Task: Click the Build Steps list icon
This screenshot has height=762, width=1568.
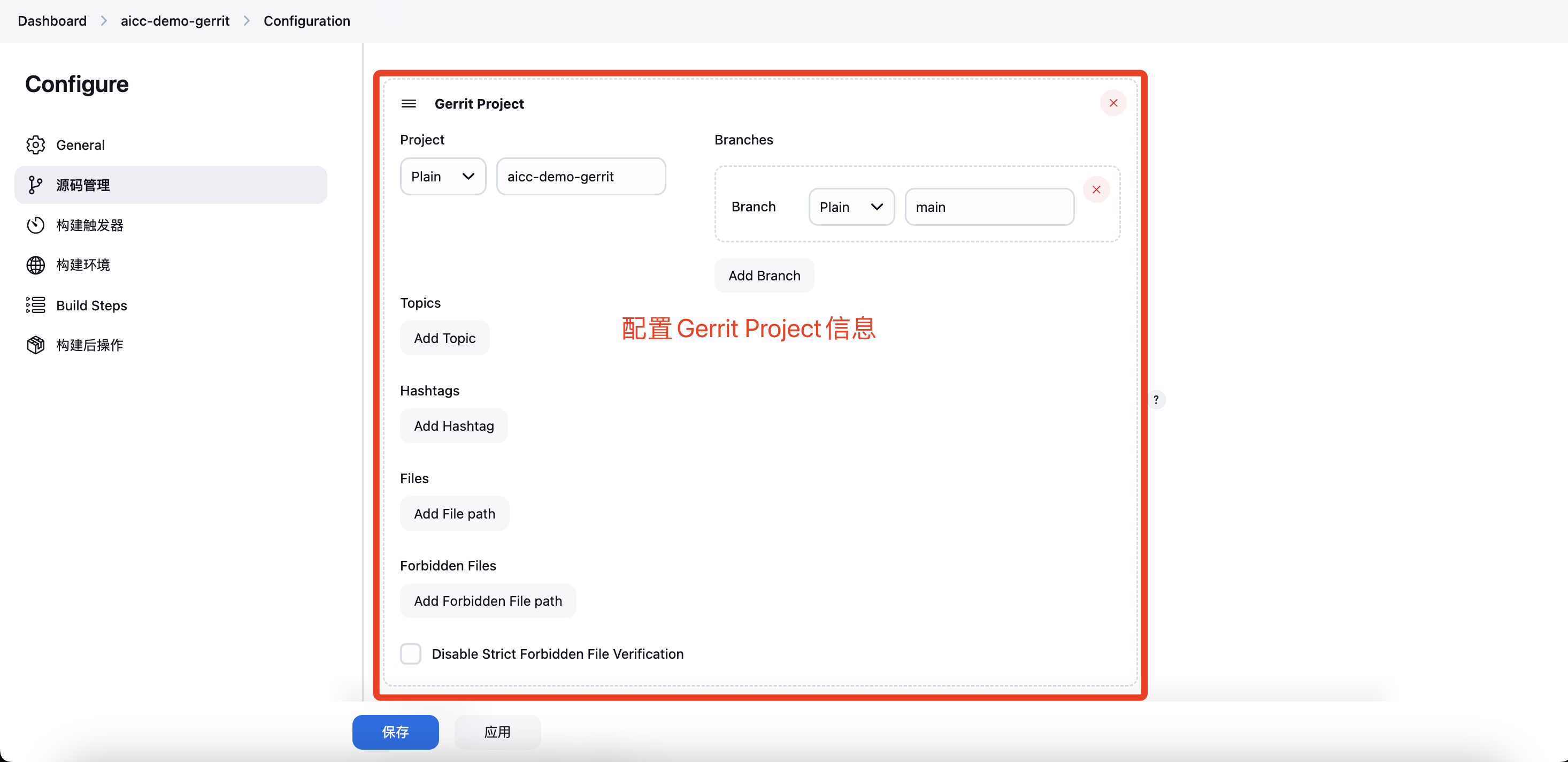Action: (35, 305)
